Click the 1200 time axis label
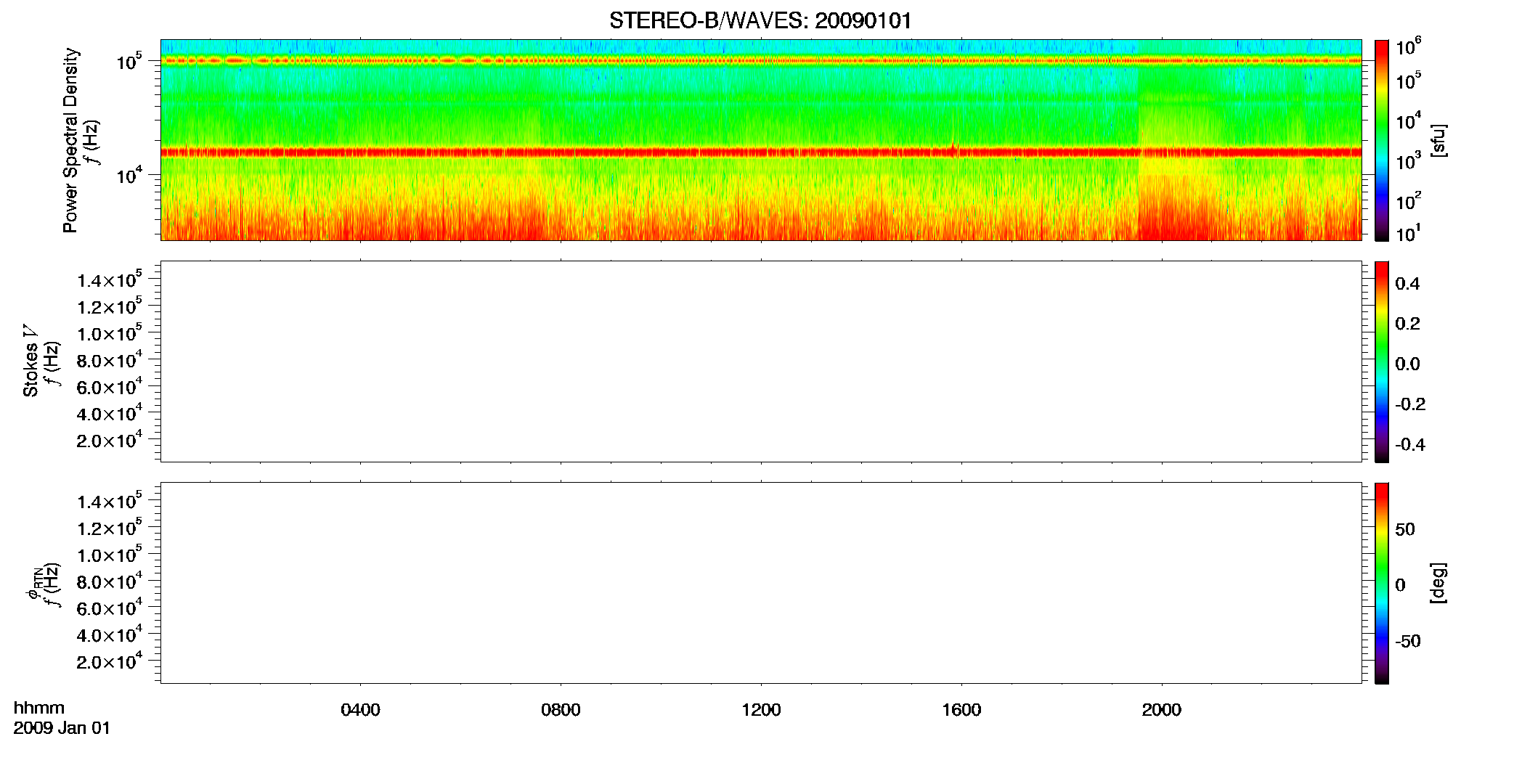The image size is (1522, 784). [761, 710]
